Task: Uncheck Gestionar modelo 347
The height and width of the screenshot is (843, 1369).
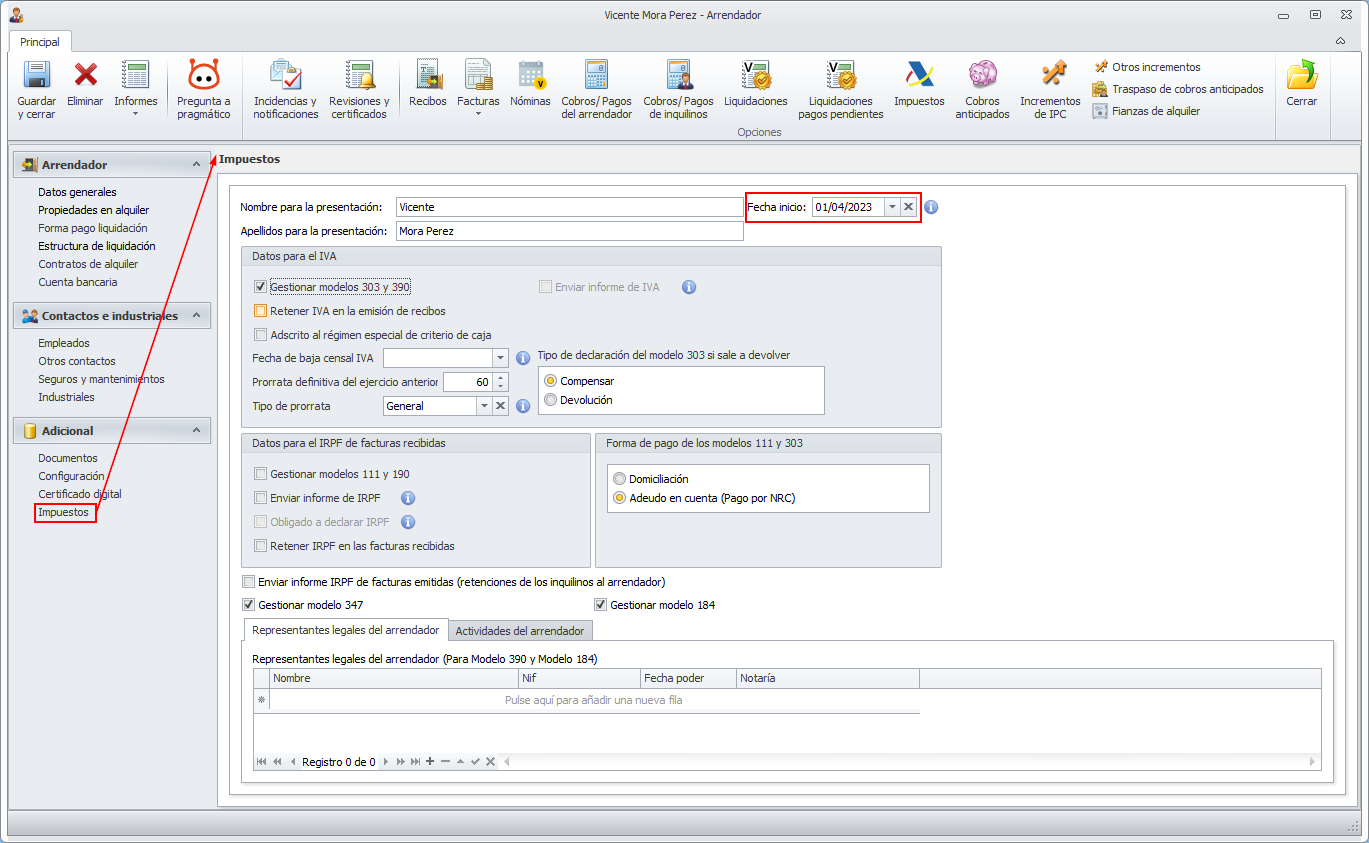Action: 249,605
